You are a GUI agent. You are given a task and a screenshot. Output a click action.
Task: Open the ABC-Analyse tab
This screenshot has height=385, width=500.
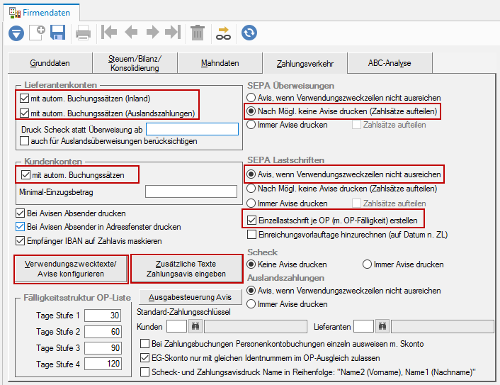[390, 63]
